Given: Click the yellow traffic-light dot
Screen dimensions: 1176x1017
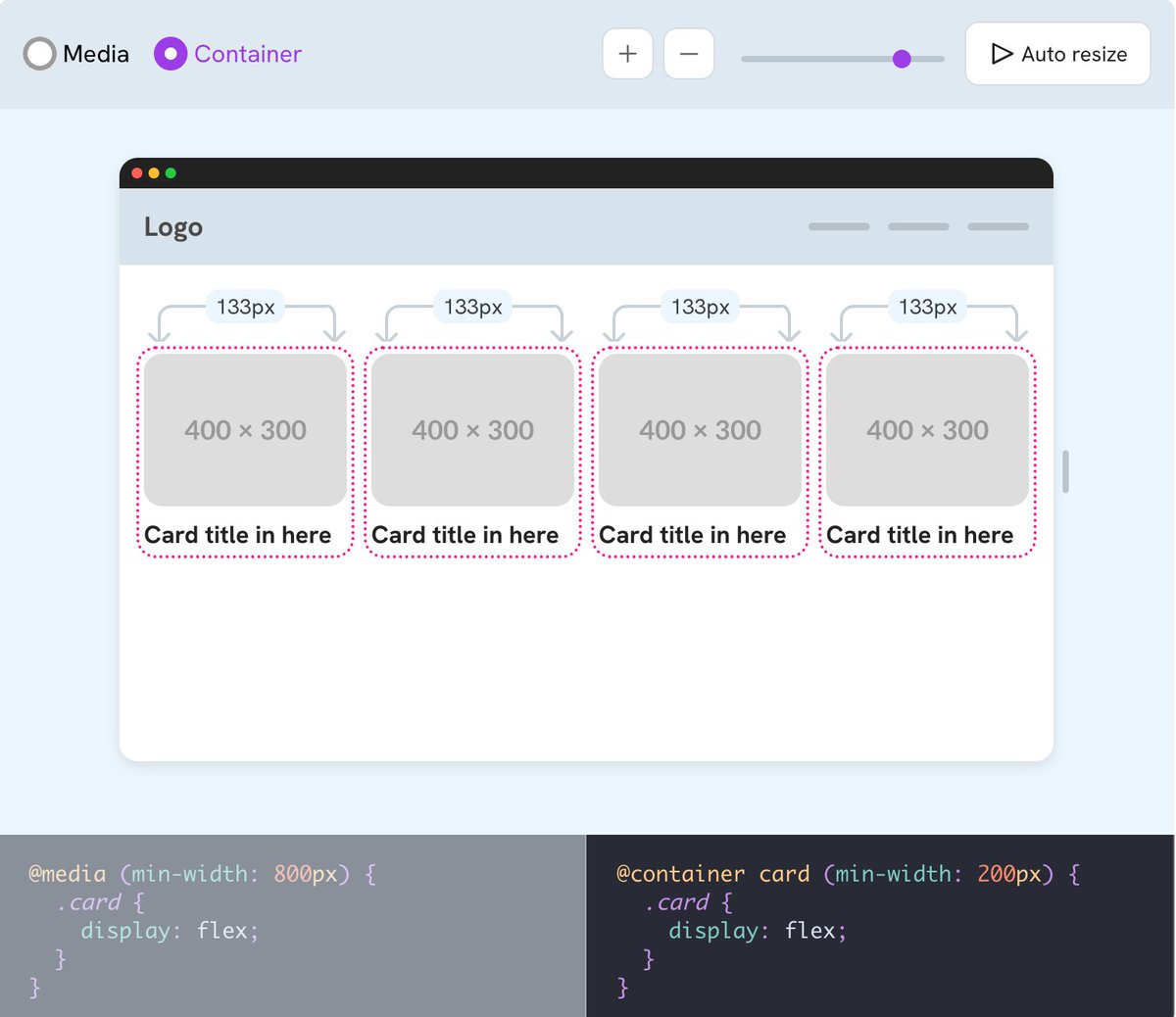Looking at the screenshot, I should click(x=154, y=173).
